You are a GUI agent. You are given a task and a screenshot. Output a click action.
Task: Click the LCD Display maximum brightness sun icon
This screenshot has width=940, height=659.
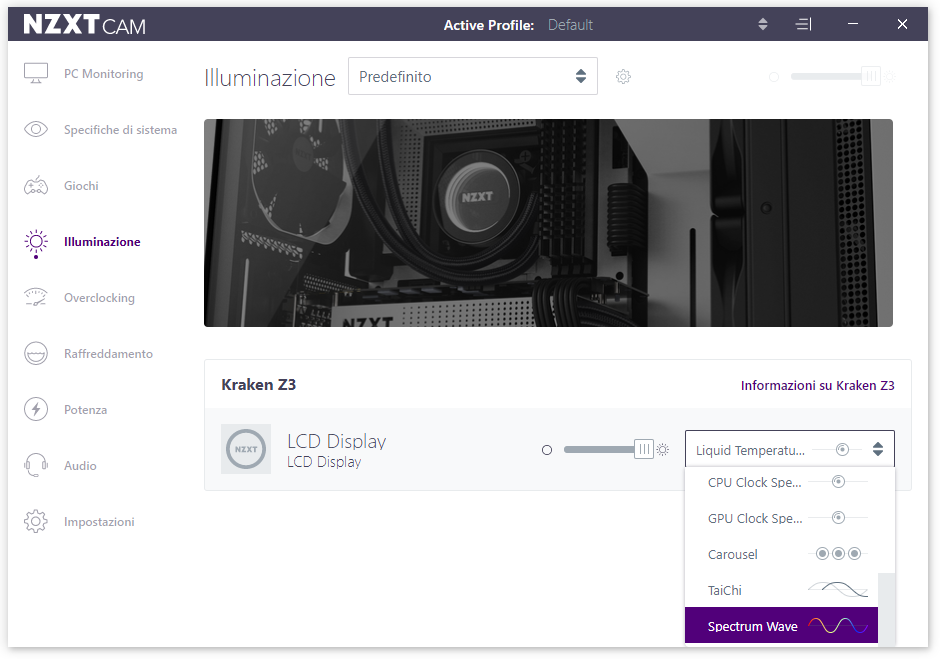(x=662, y=450)
